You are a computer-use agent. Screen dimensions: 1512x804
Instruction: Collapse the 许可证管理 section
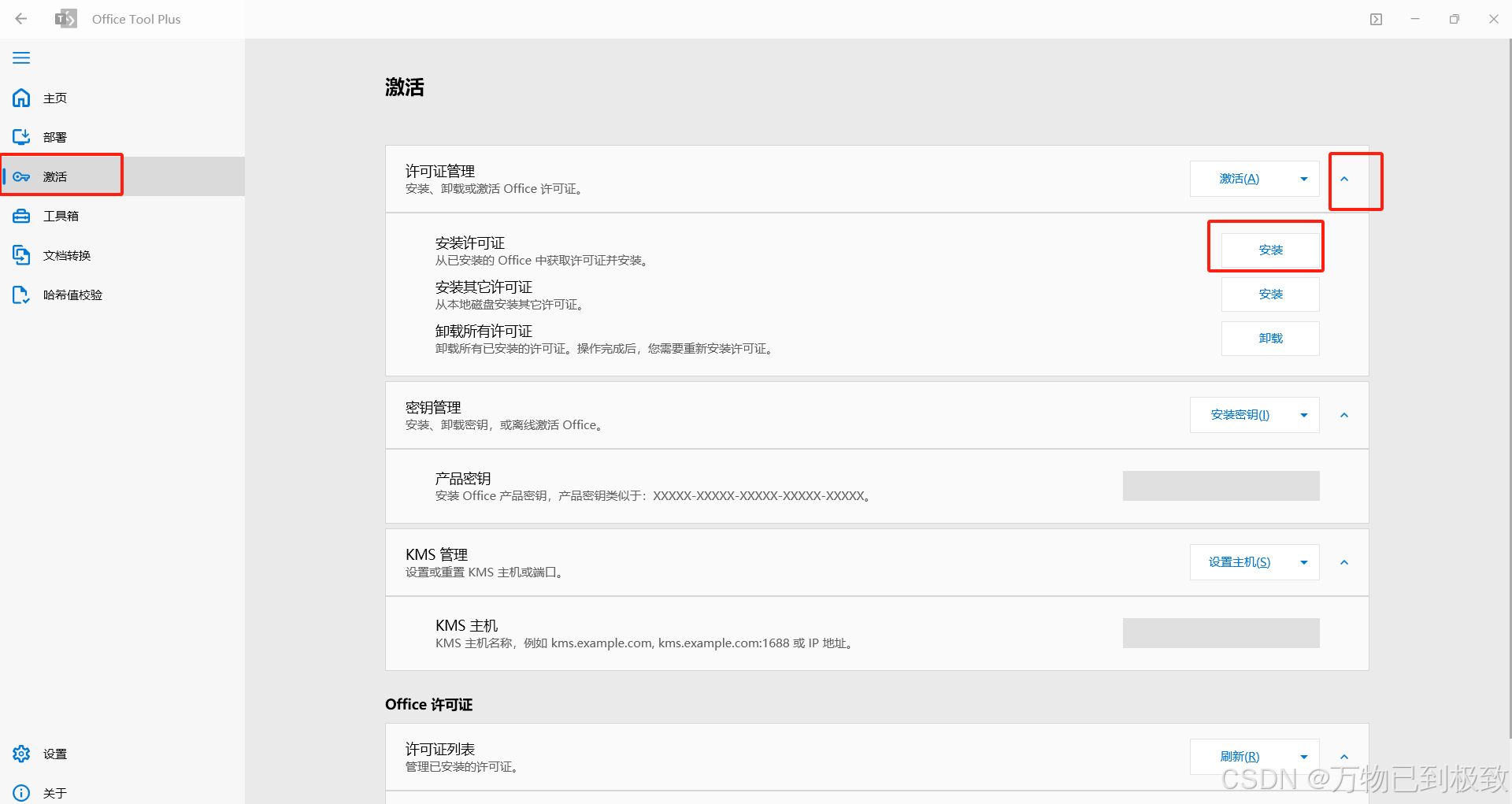tap(1344, 179)
